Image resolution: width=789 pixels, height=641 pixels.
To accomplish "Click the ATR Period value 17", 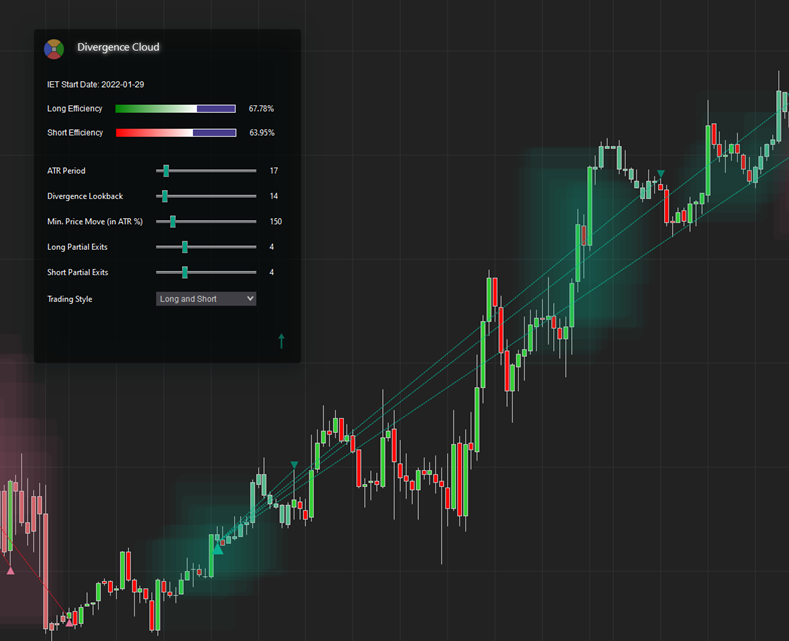I will tap(274, 171).
